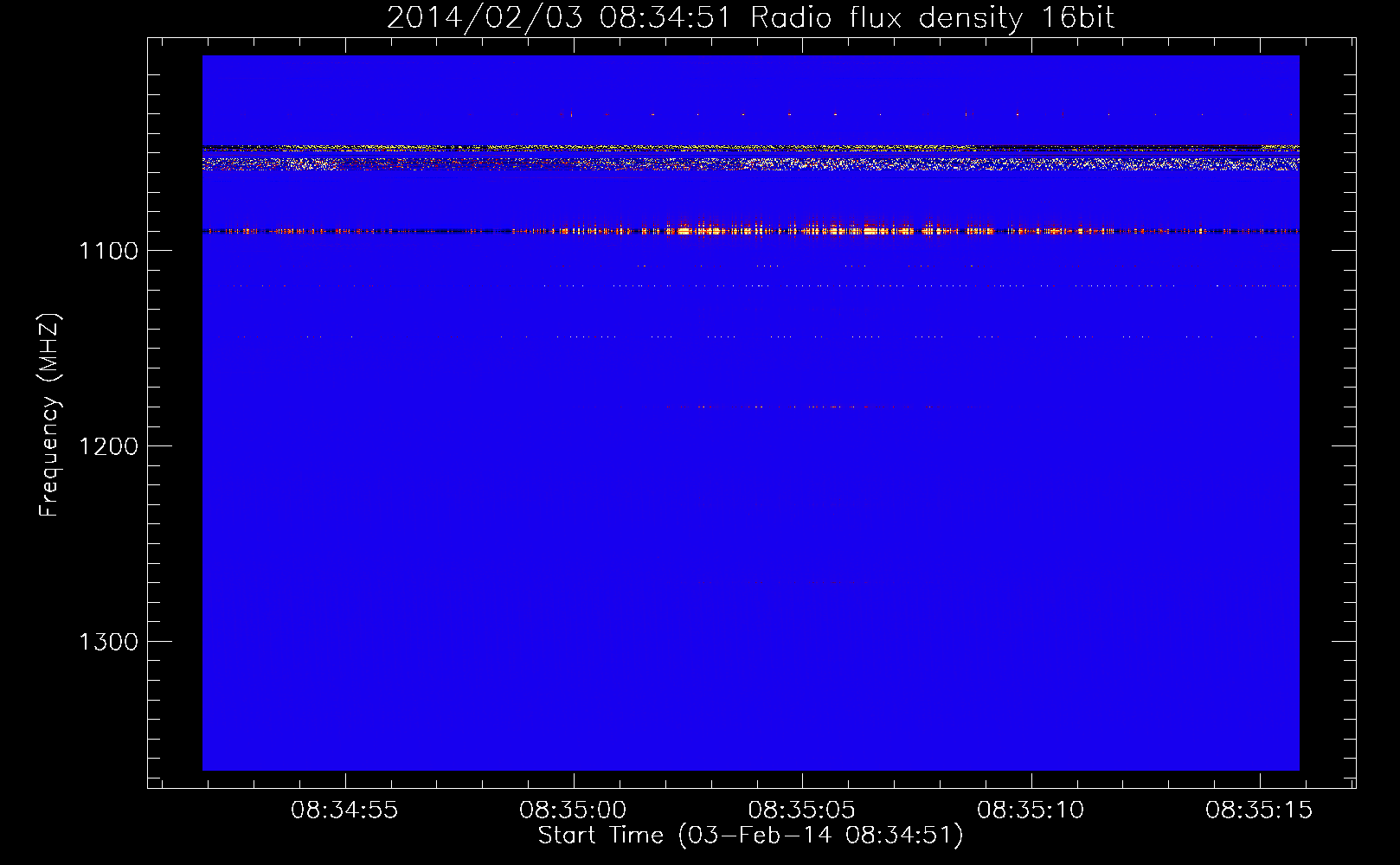Click the 'Start Time (03-Feb-14 08:34:51)' axis label
The height and width of the screenshot is (865, 1400).
[750, 836]
